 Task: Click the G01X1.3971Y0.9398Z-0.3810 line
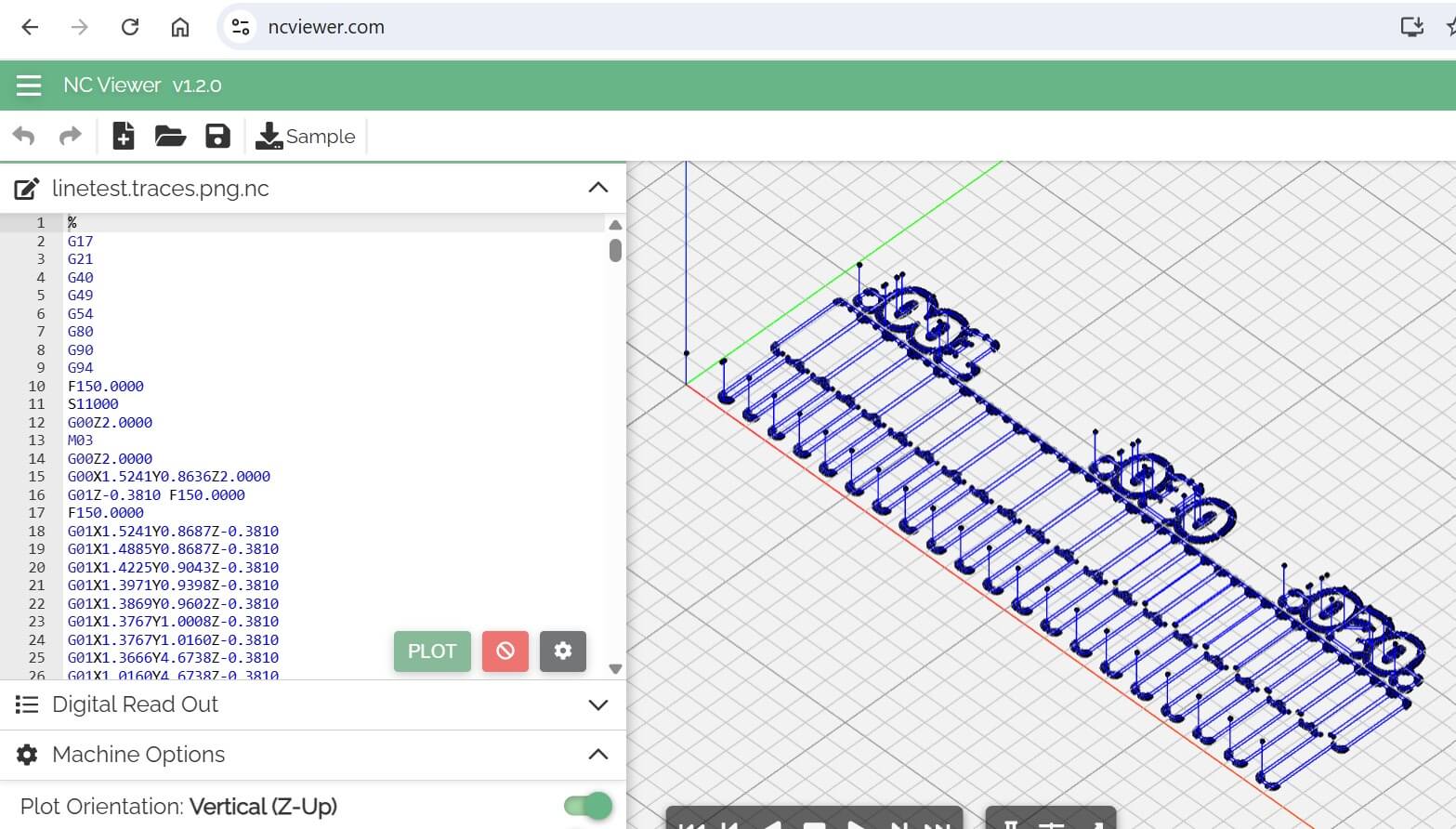pos(173,586)
